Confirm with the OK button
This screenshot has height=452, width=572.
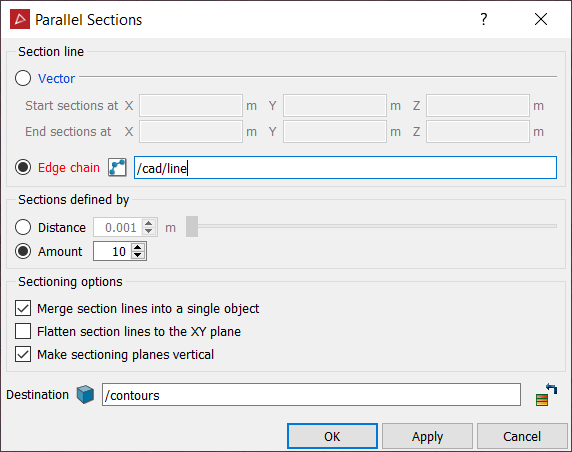332,436
